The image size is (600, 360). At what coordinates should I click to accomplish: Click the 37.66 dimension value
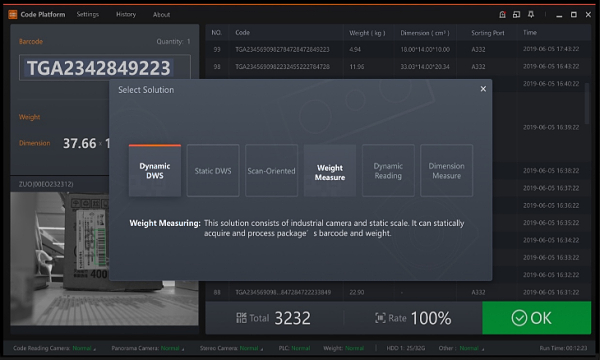pyautogui.click(x=80, y=143)
